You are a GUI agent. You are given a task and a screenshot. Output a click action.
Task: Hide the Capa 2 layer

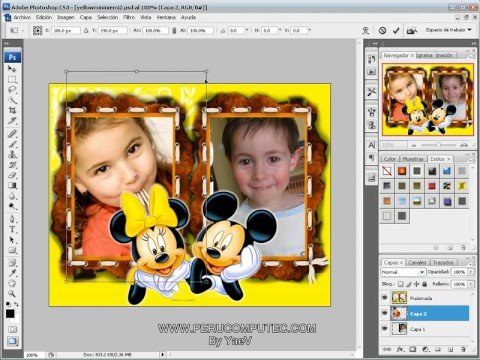tap(385, 313)
